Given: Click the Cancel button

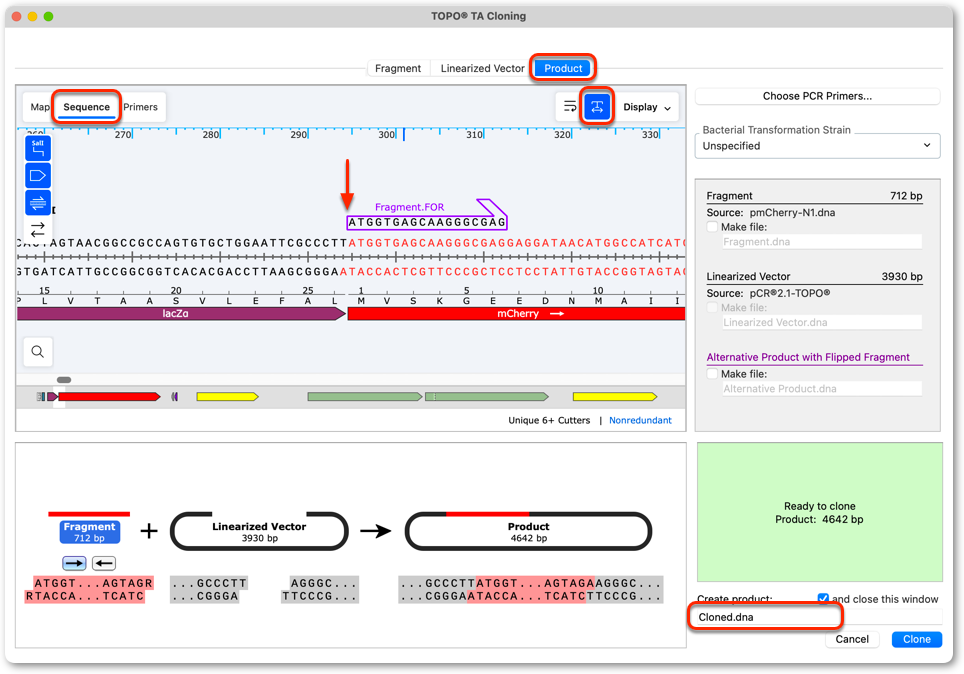Looking at the screenshot, I should point(851,640).
